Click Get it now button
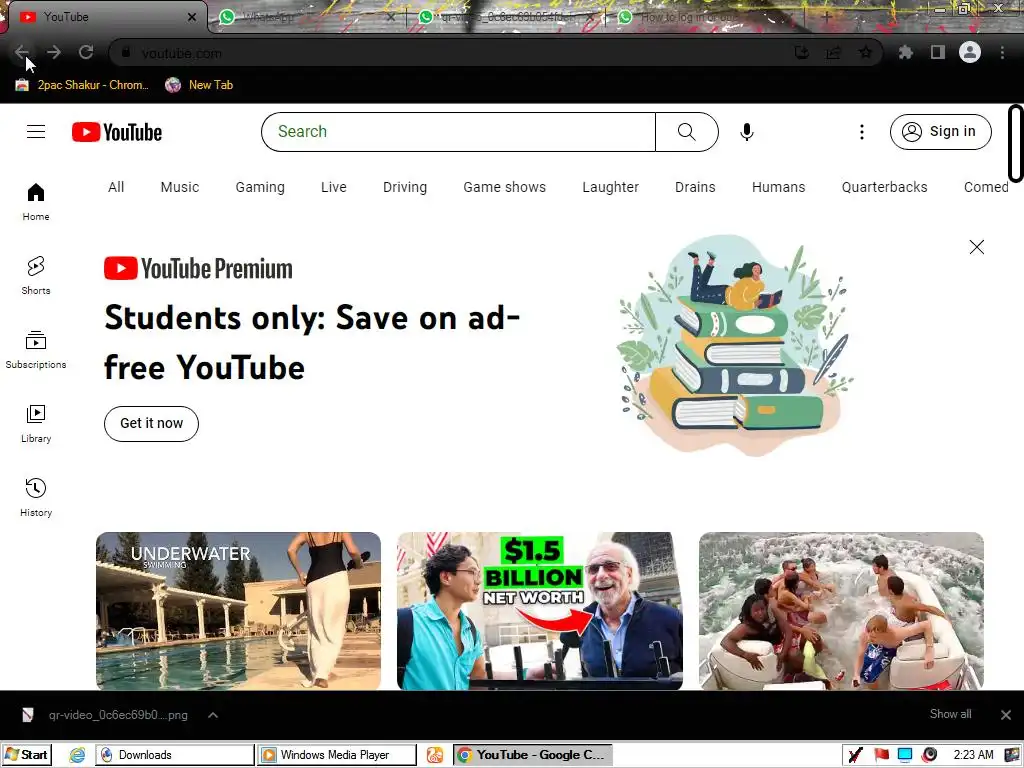Screen dimensions: 1024x768 click(152, 423)
